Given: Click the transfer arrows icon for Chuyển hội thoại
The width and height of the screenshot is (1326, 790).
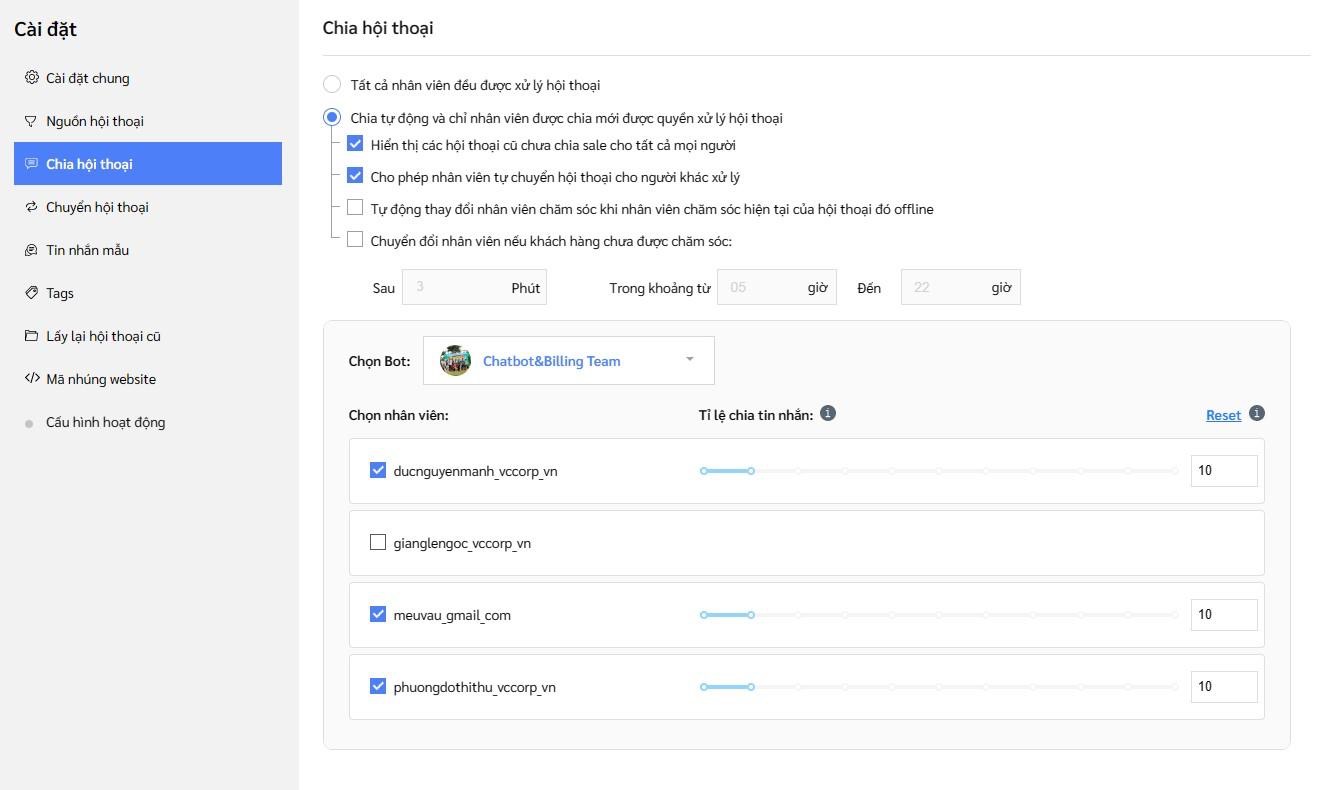Looking at the screenshot, I should pyautogui.click(x=31, y=207).
